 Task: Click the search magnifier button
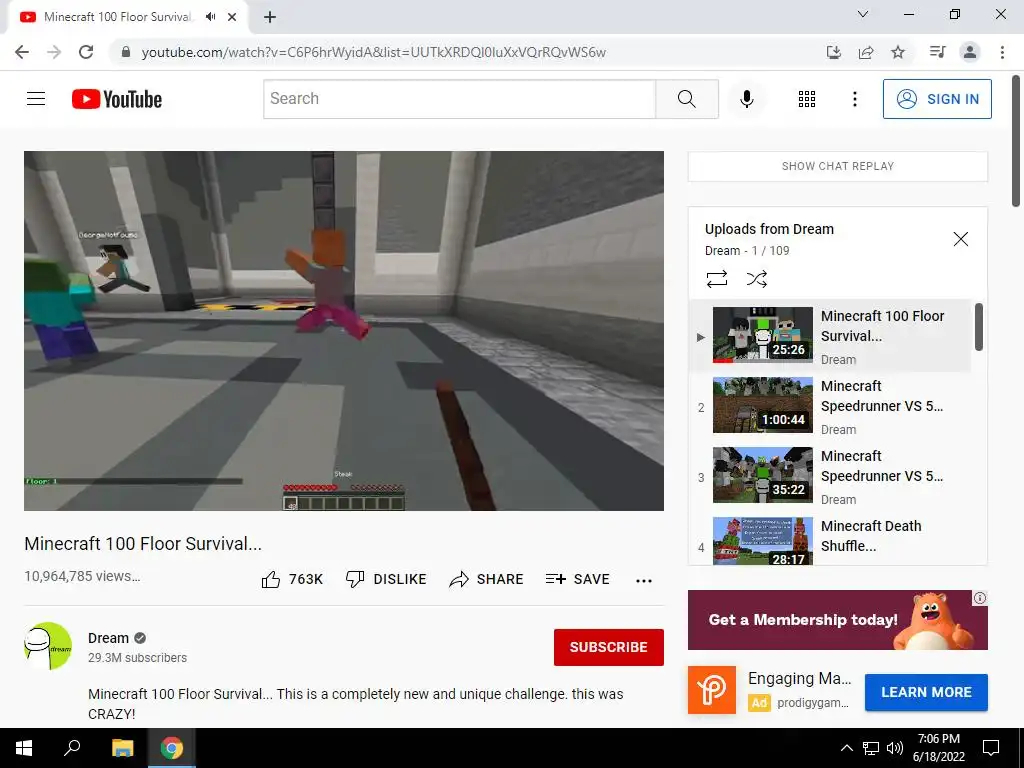pyautogui.click(x=686, y=99)
